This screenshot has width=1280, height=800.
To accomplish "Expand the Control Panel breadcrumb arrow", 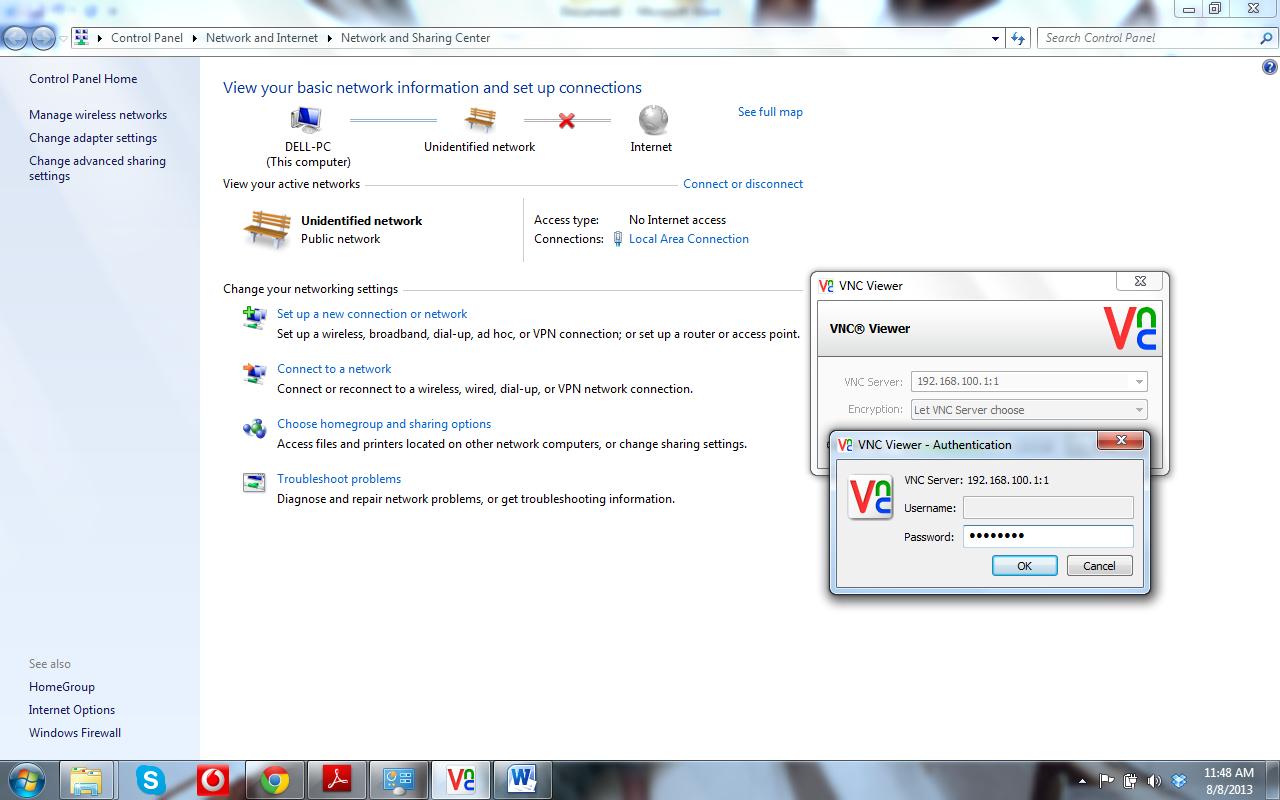I will click(x=194, y=38).
